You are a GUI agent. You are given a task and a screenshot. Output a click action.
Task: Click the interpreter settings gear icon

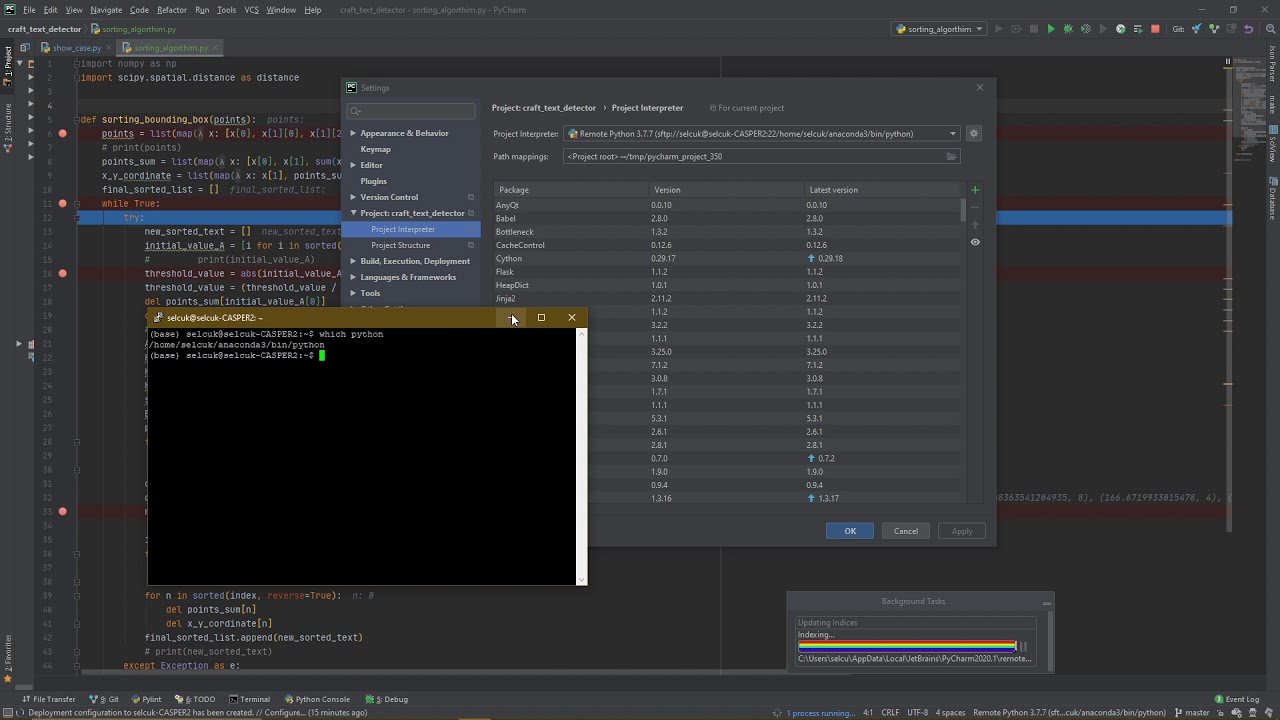[x=973, y=133]
